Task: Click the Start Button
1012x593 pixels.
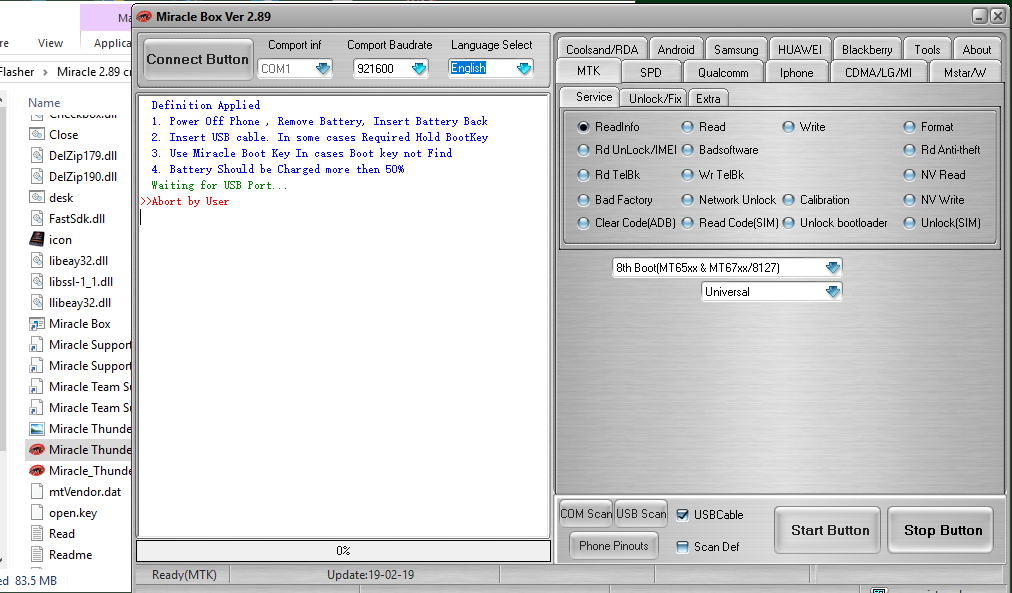Action: pyautogui.click(x=829, y=530)
